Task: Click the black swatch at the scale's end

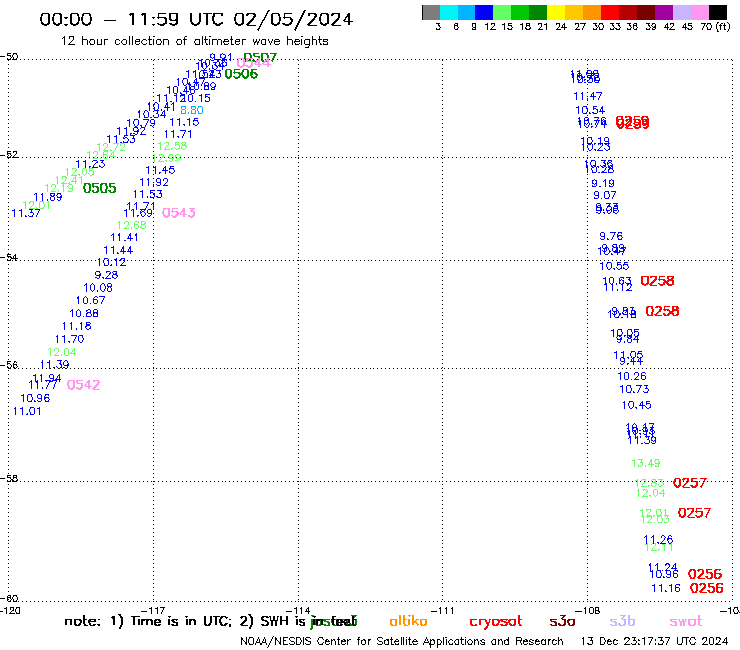Action: [718, 12]
